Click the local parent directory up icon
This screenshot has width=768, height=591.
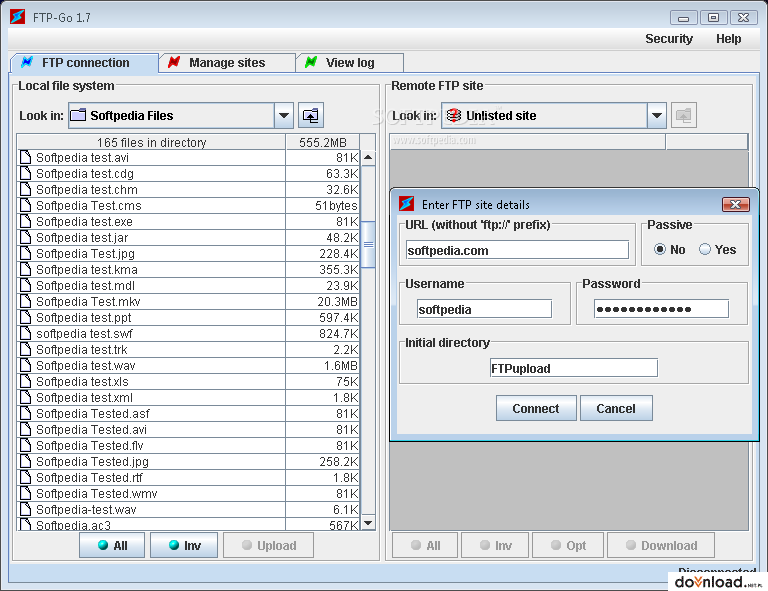coord(311,116)
